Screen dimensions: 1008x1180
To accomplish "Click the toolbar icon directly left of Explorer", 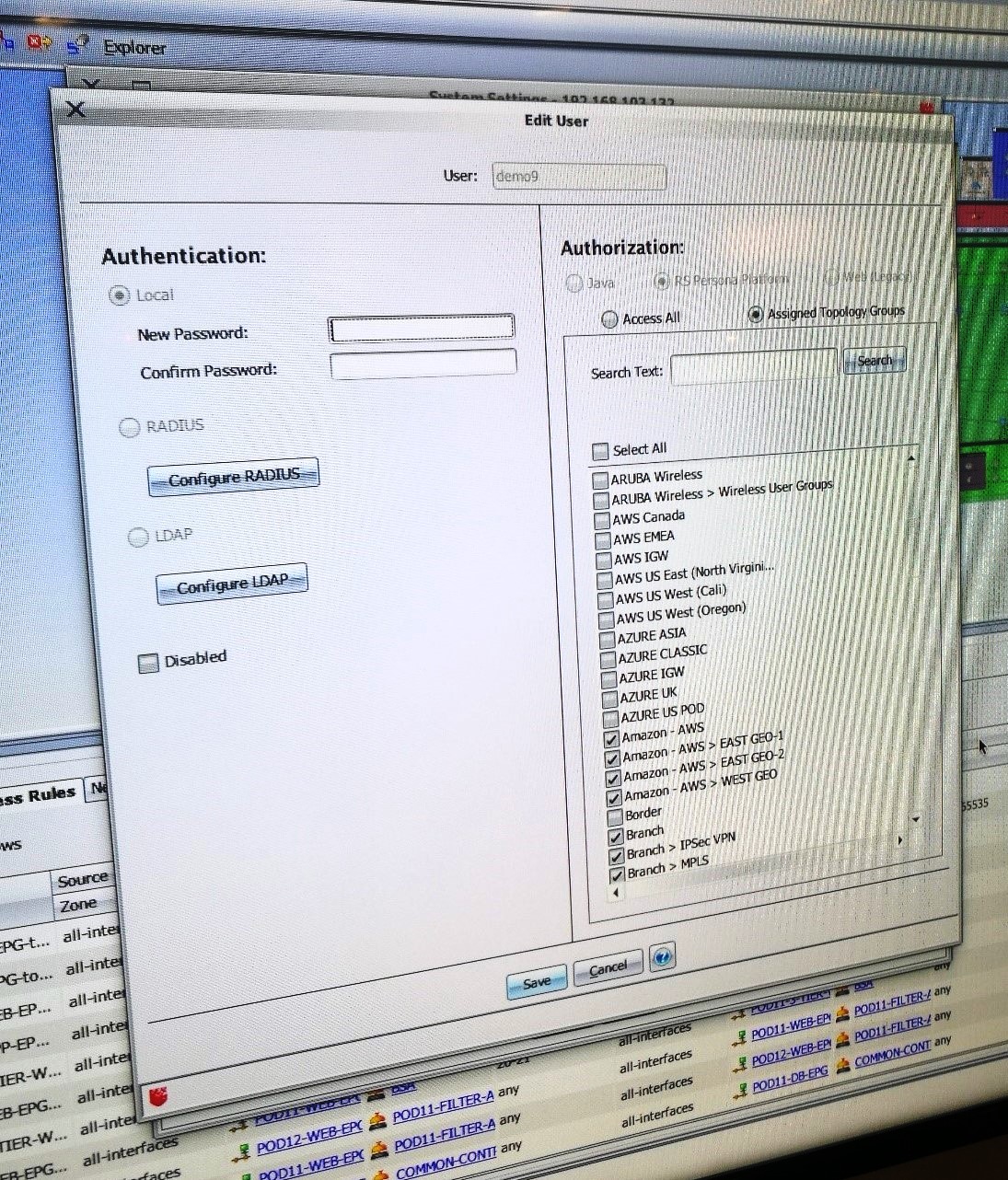I will pyautogui.click(x=76, y=44).
